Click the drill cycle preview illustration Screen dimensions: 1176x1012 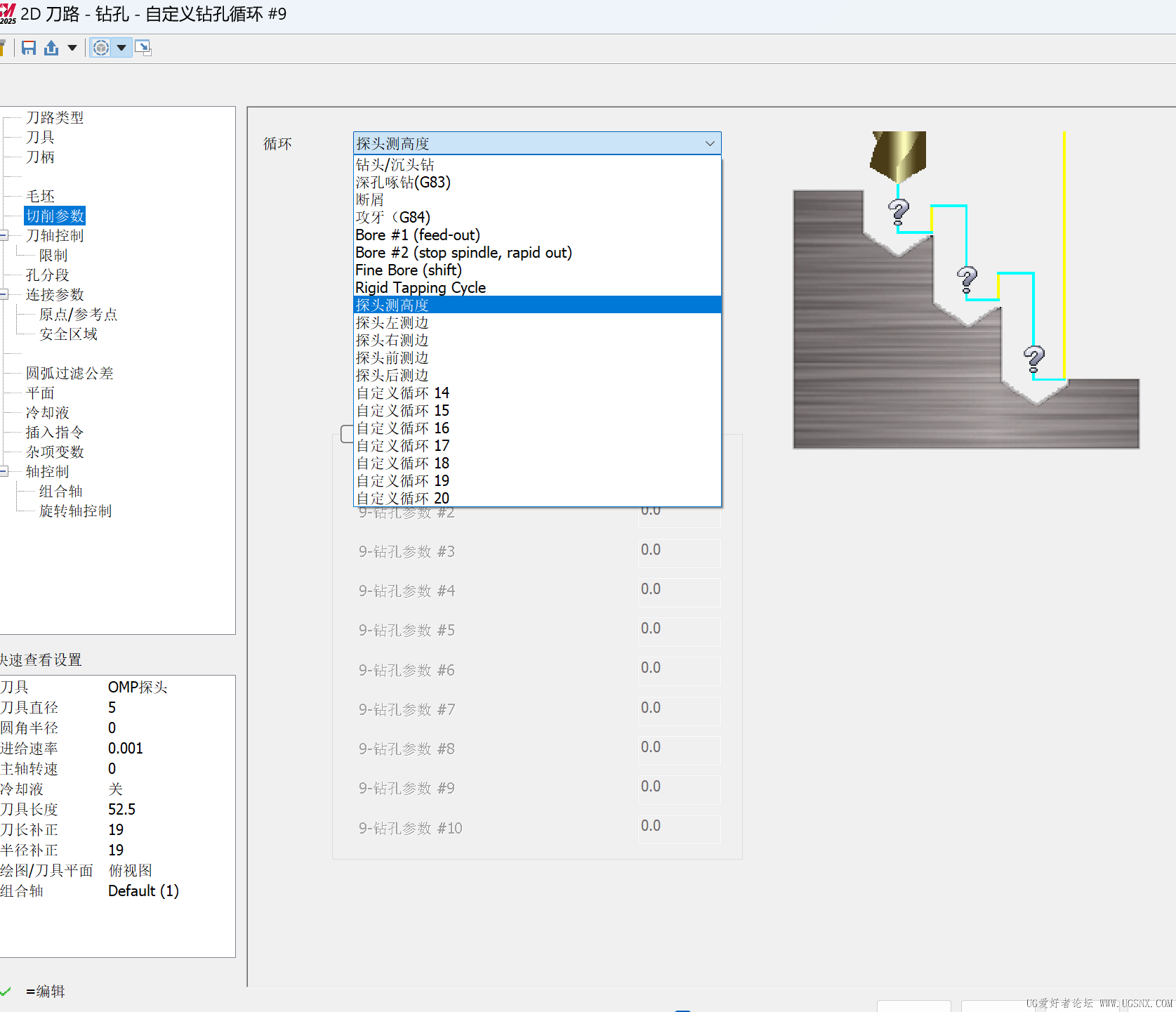[966, 290]
